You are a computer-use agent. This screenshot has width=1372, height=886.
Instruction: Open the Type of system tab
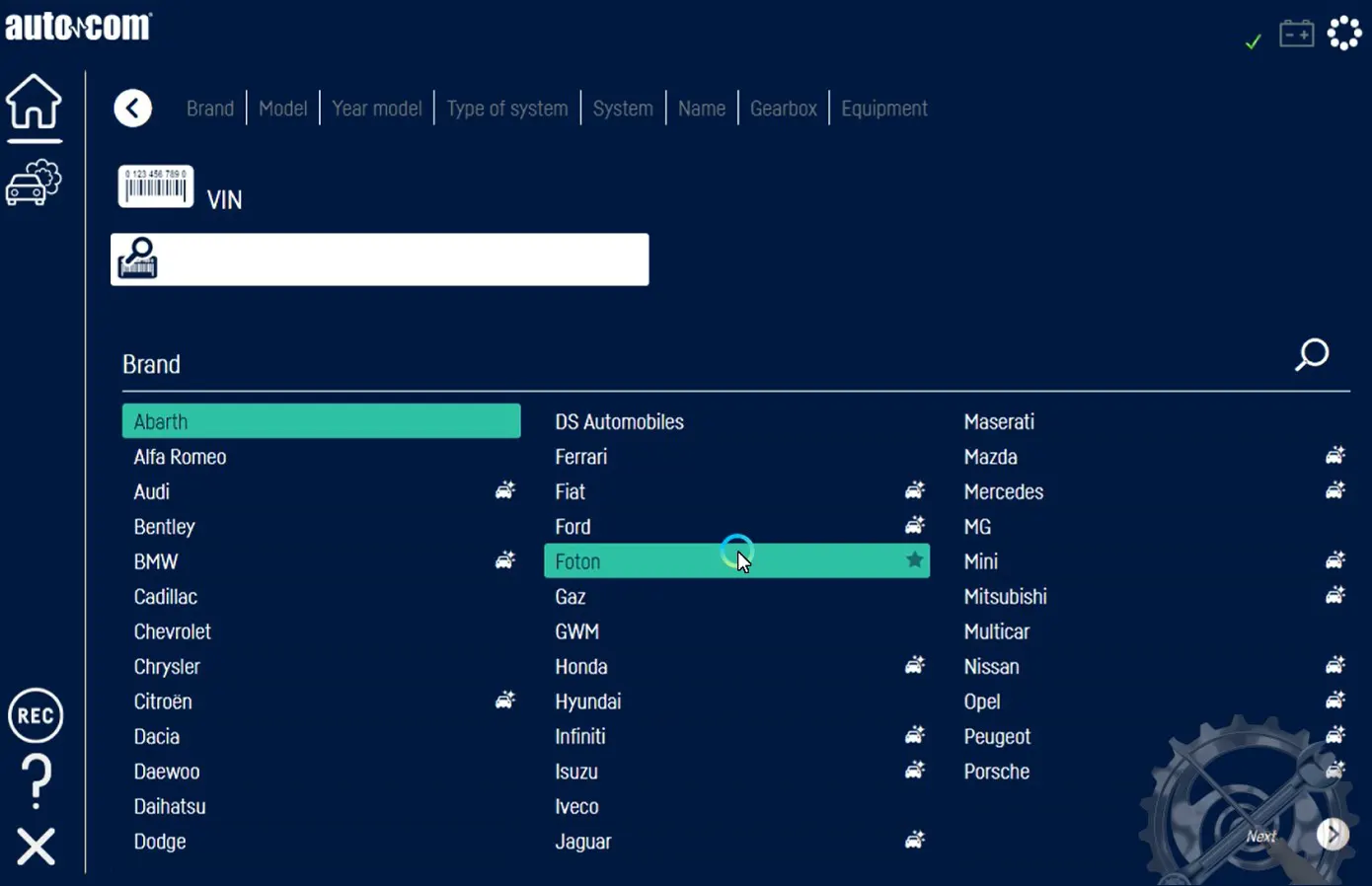click(506, 109)
